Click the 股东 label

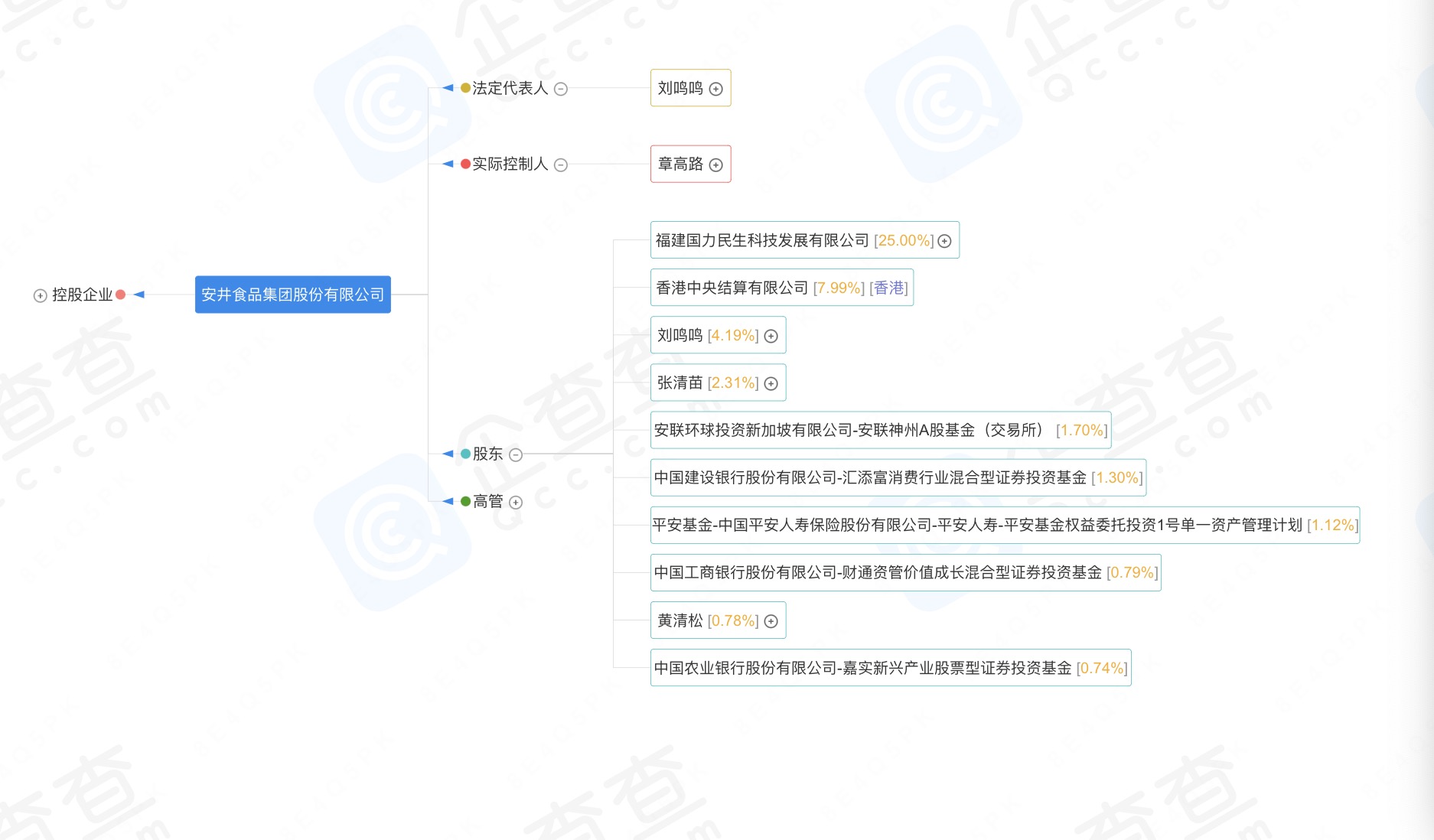coord(487,454)
